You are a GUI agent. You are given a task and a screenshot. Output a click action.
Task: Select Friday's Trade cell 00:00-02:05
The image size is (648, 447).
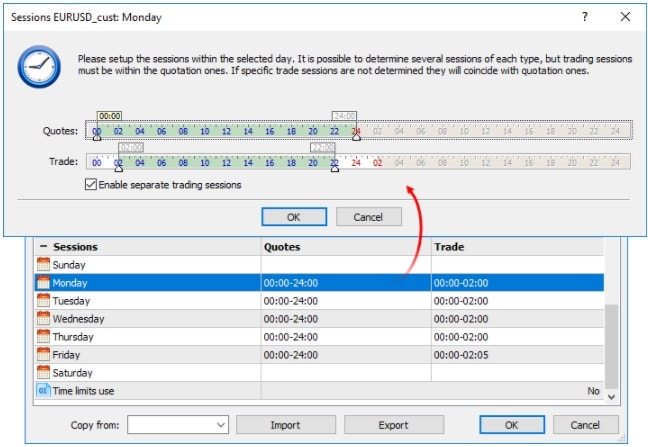(x=517, y=354)
